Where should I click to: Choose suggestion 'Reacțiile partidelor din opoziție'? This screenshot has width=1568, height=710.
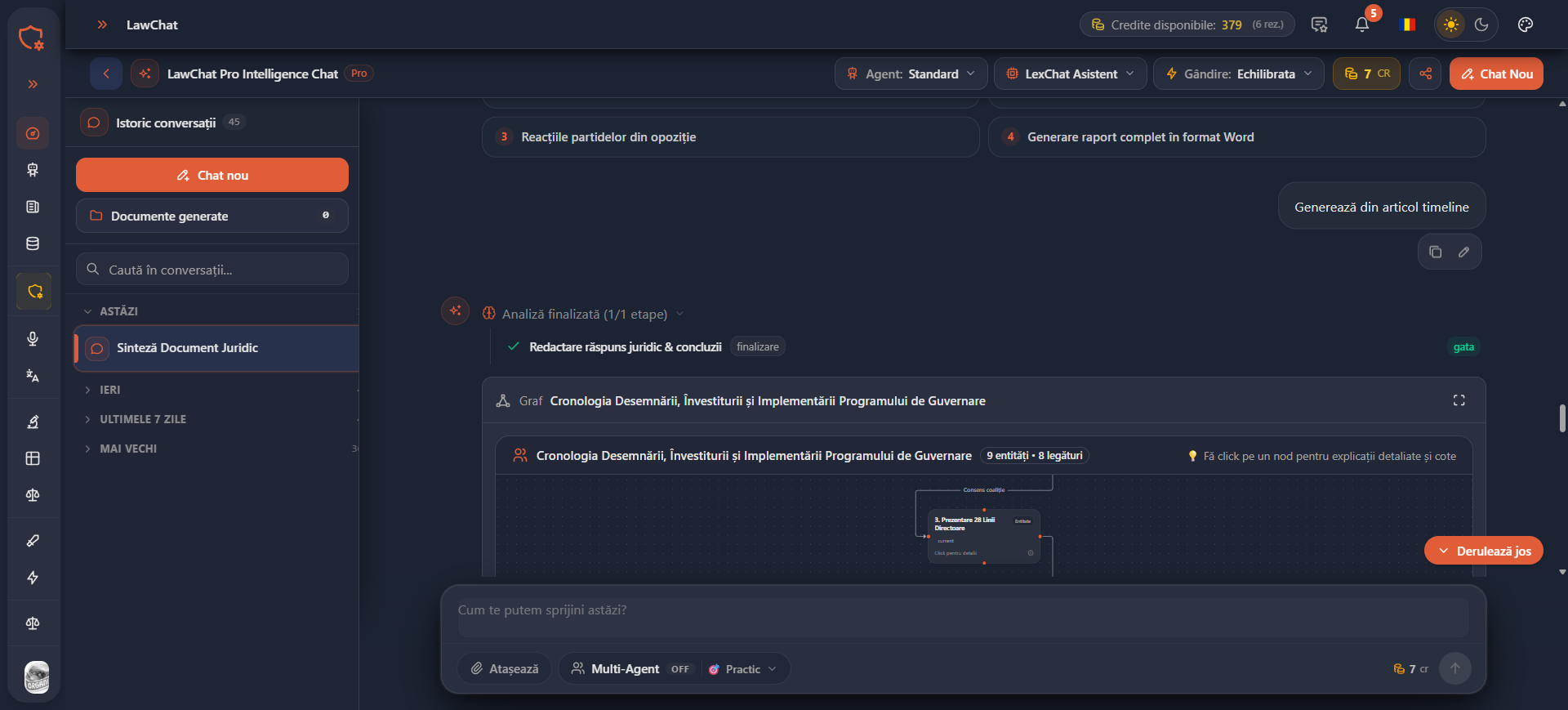coord(730,137)
